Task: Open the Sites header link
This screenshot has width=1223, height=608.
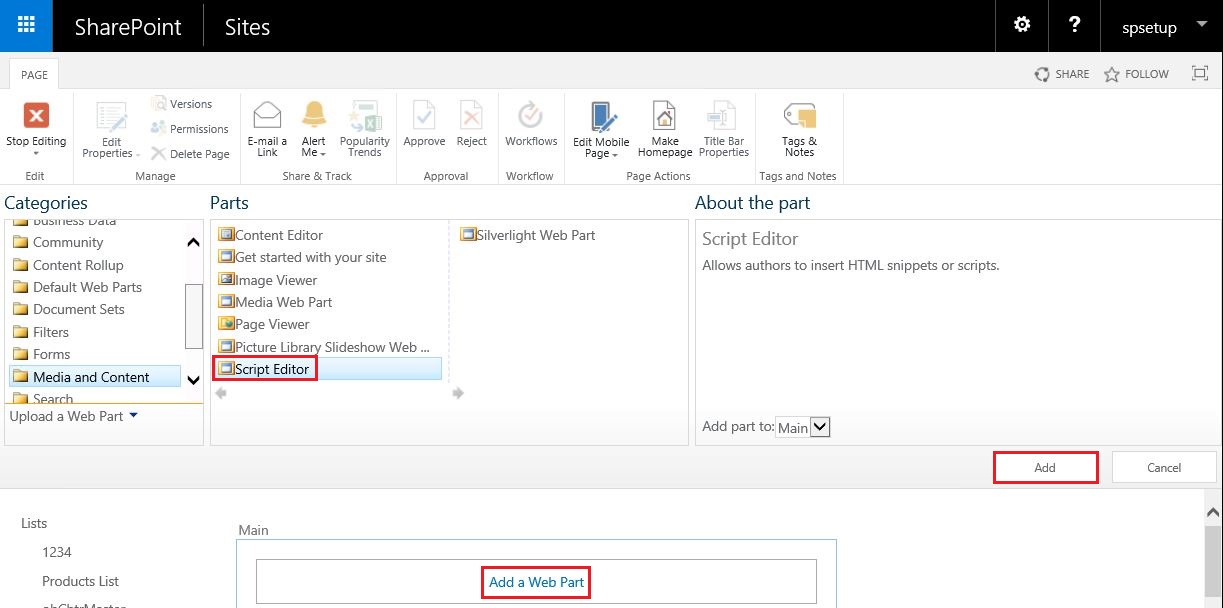Action: 247,27
